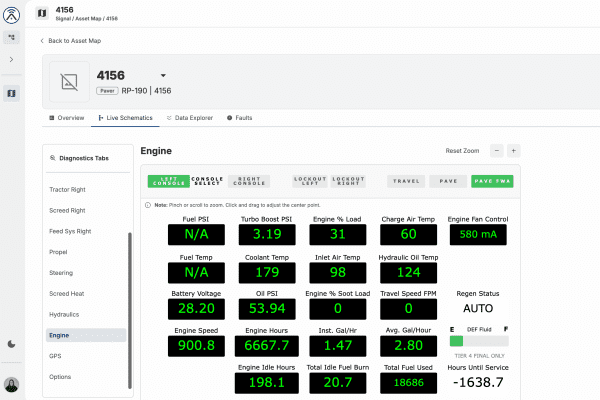
Task: Open the user profile avatar
Action: click(x=12, y=384)
